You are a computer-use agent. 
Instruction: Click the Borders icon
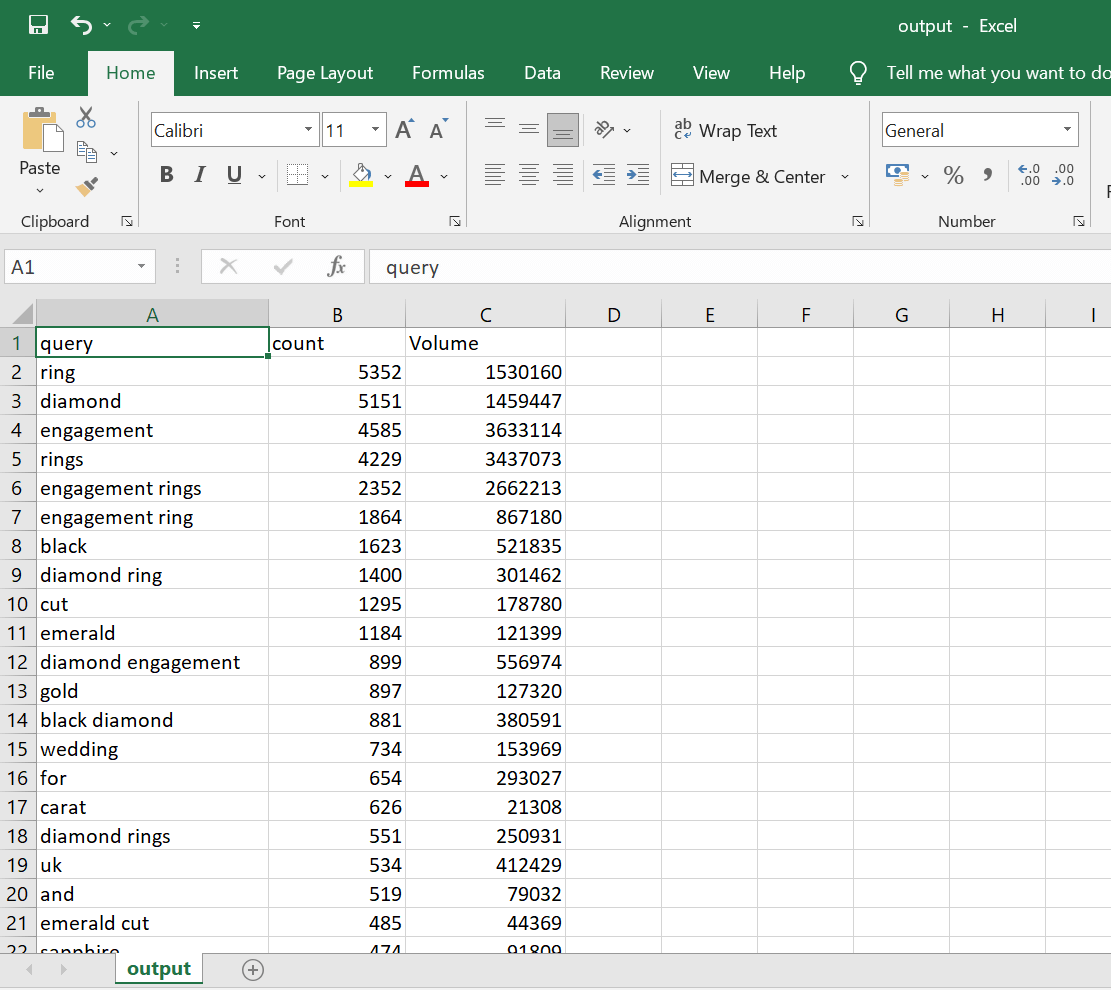(298, 174)
